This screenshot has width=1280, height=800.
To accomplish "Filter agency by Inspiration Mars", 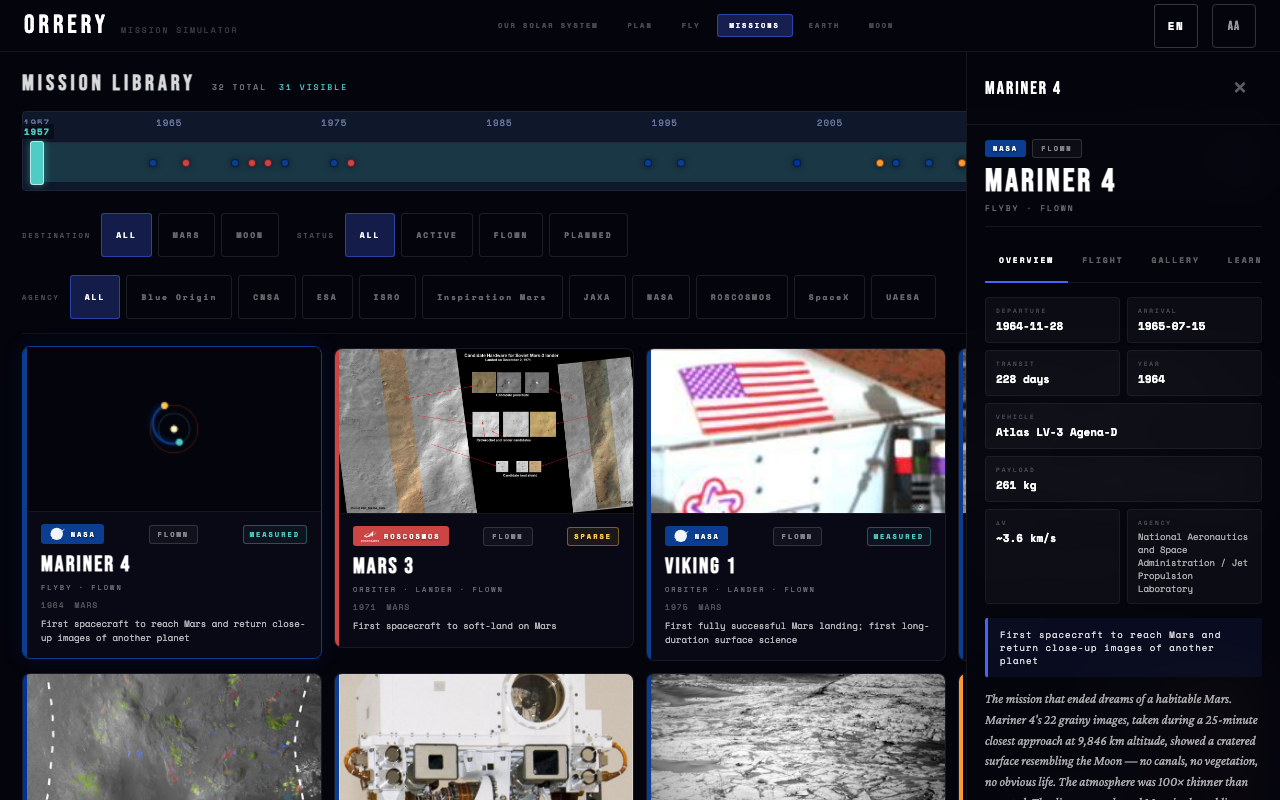I will [x=492, y=297].
